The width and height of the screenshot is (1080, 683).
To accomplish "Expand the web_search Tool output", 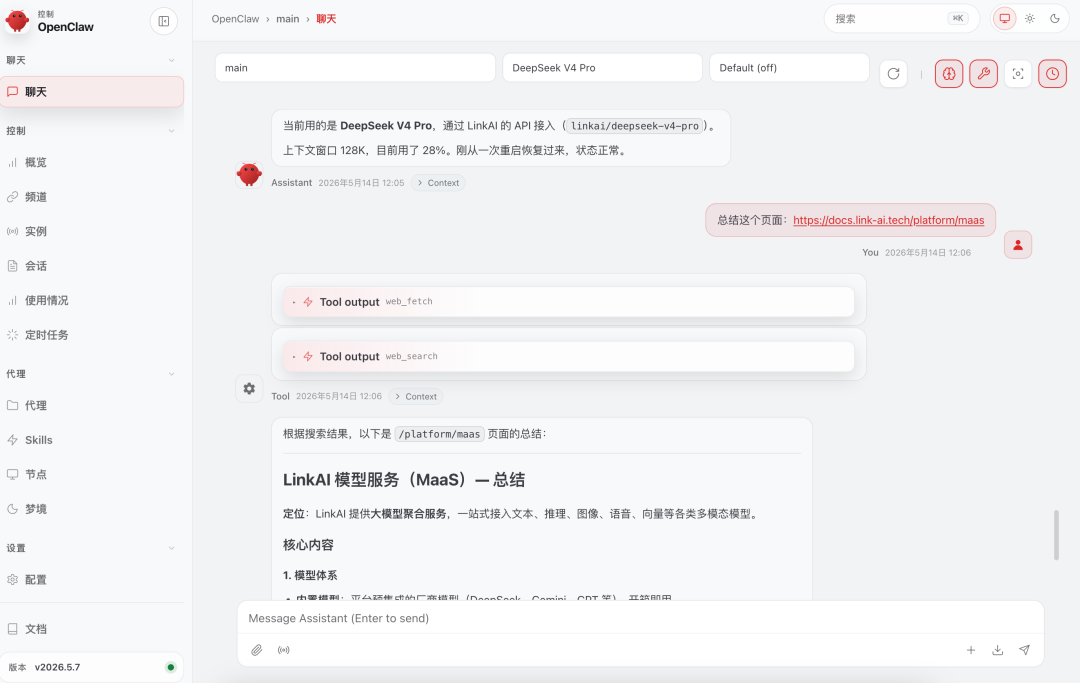I will pyautogui.click(x=568, y=356).
